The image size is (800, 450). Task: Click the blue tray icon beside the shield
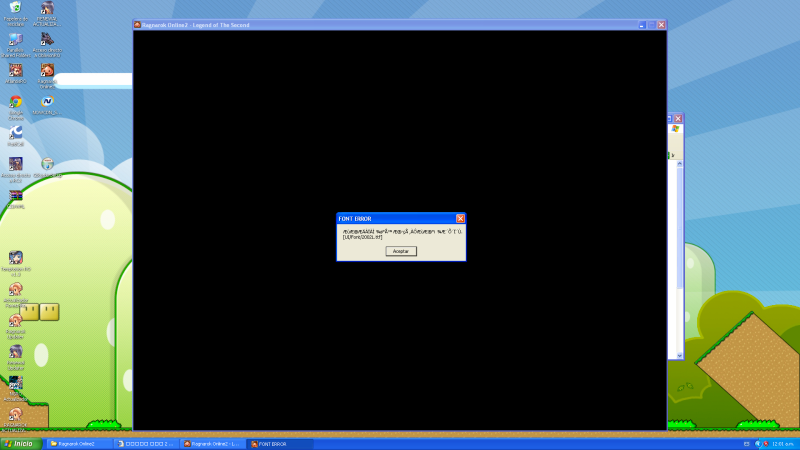758,444
